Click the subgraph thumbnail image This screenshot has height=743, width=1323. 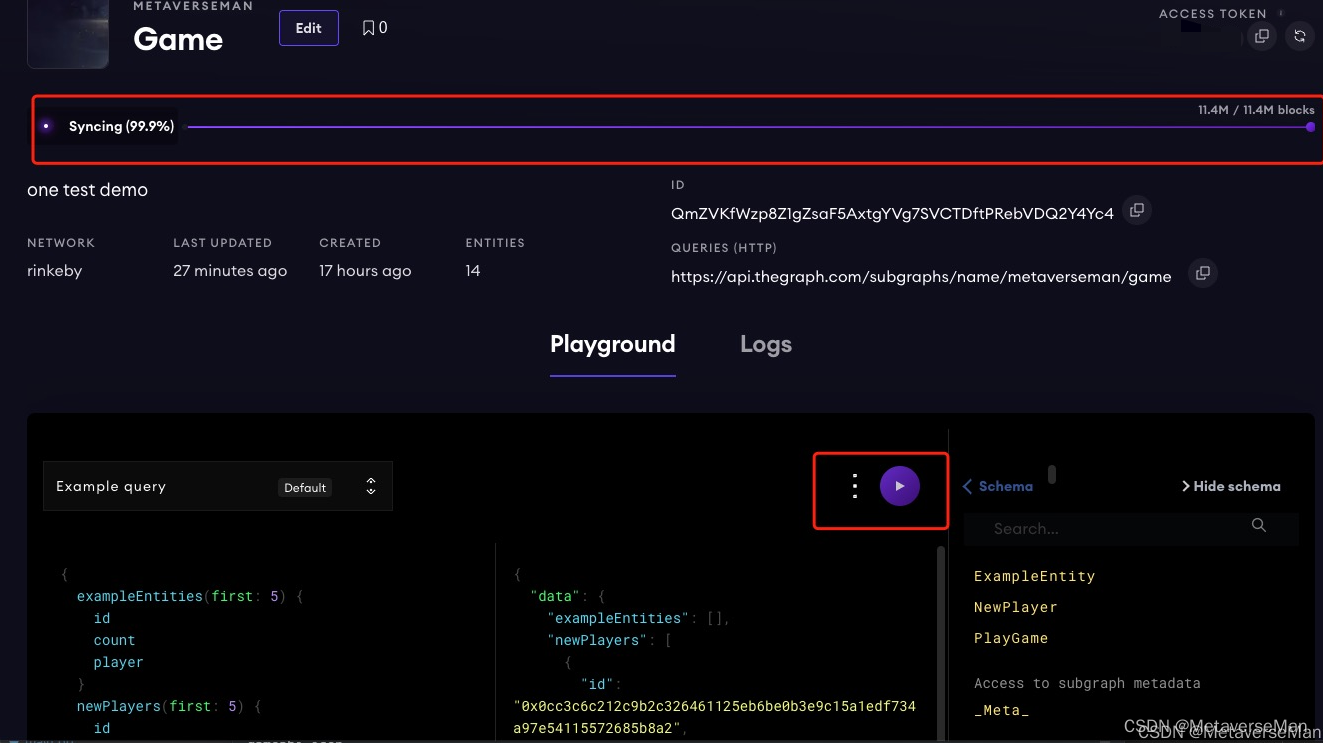[68, 34]
